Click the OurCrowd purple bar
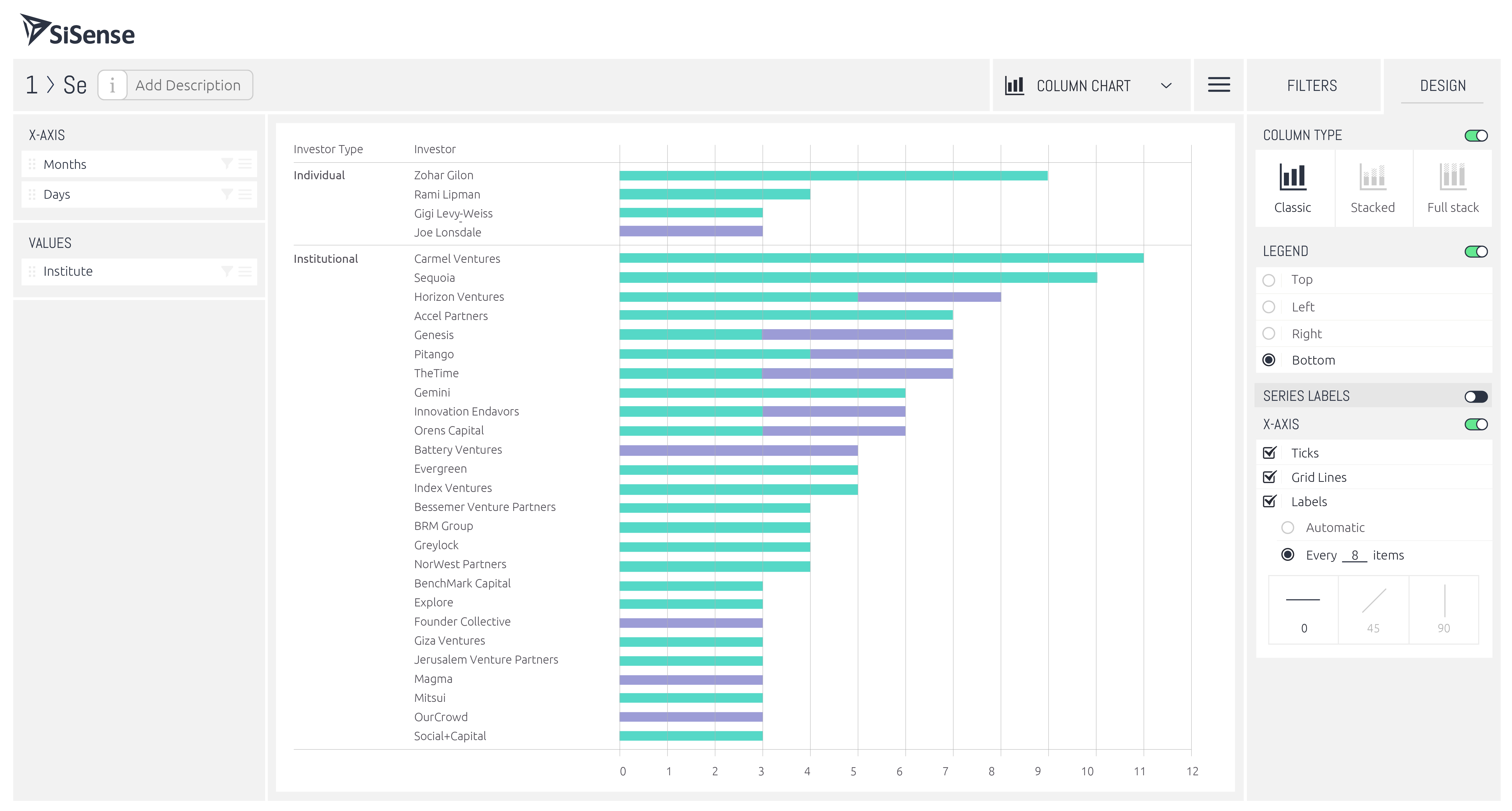 click(691, 717)
